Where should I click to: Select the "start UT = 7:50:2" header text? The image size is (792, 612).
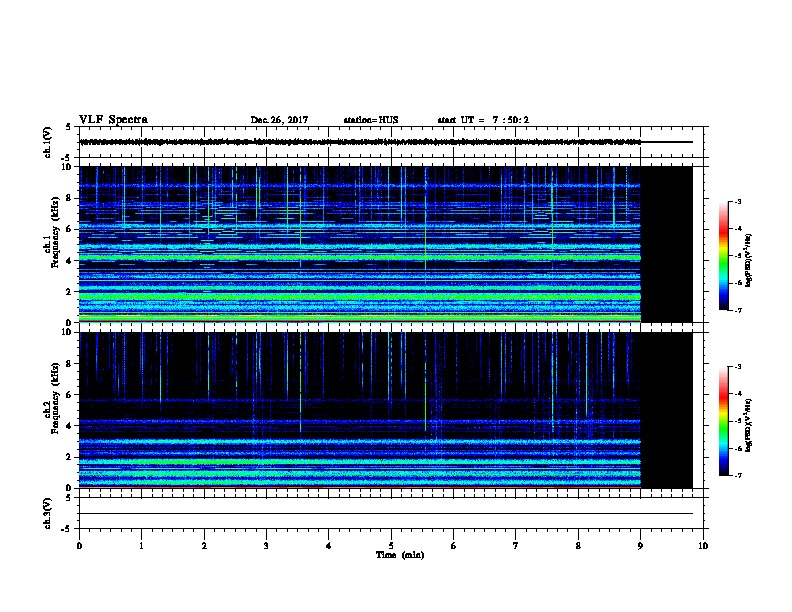click(483, 120)
